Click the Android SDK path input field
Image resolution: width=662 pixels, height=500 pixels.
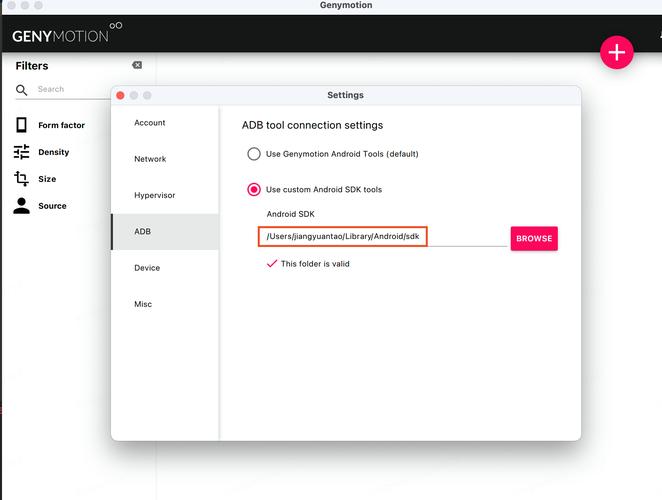tap(383, 236)
